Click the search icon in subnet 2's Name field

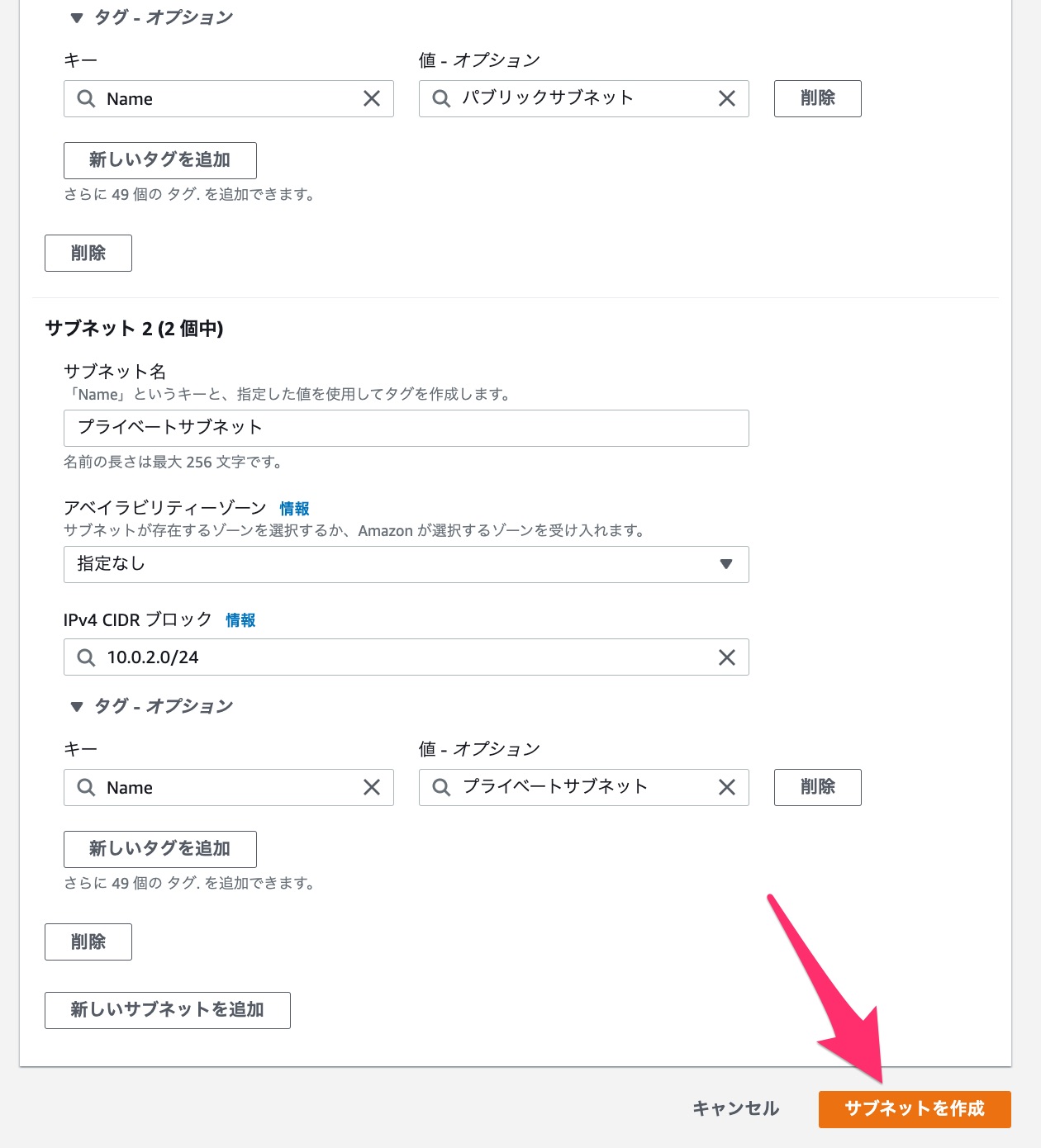(86, 787)
